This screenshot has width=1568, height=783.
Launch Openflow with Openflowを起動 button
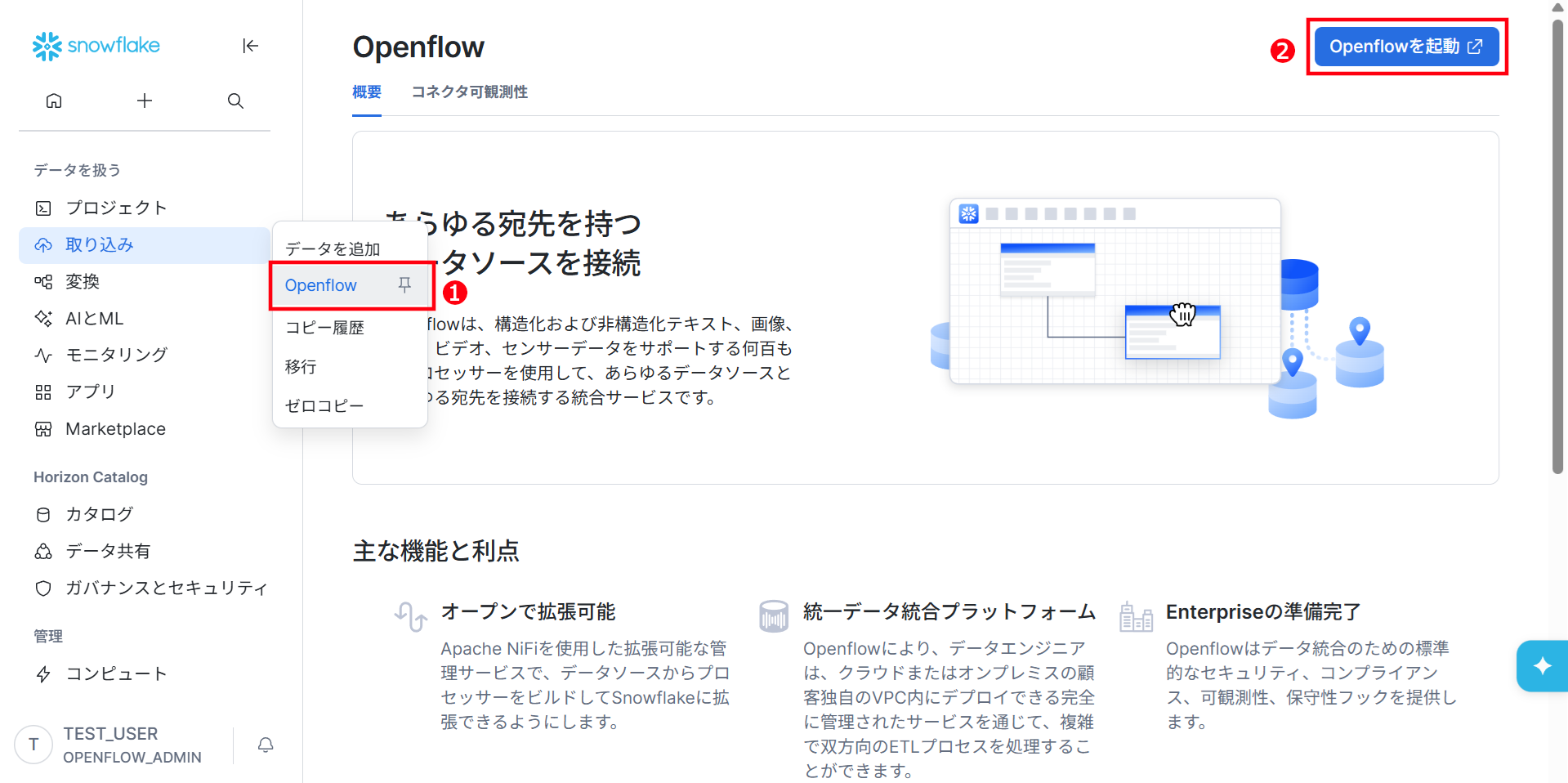pos(1406,47)
